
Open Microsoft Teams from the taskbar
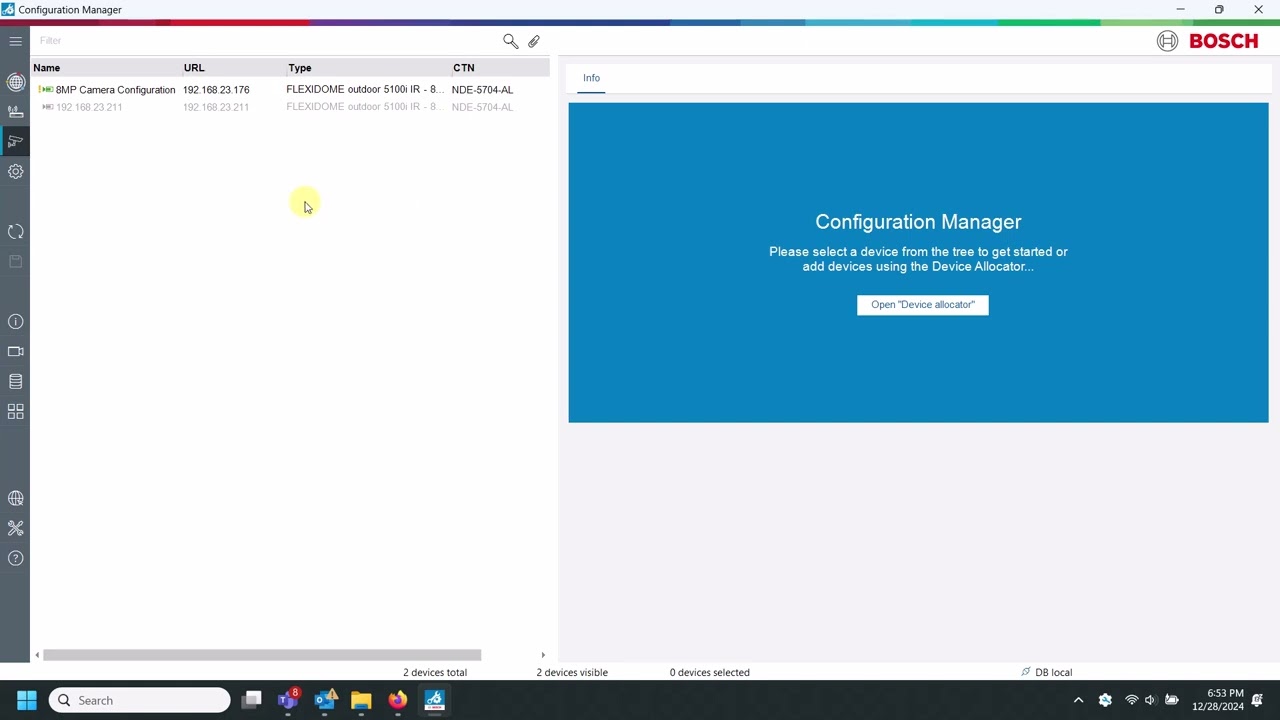pyautogui.click(x=288, y=700)
